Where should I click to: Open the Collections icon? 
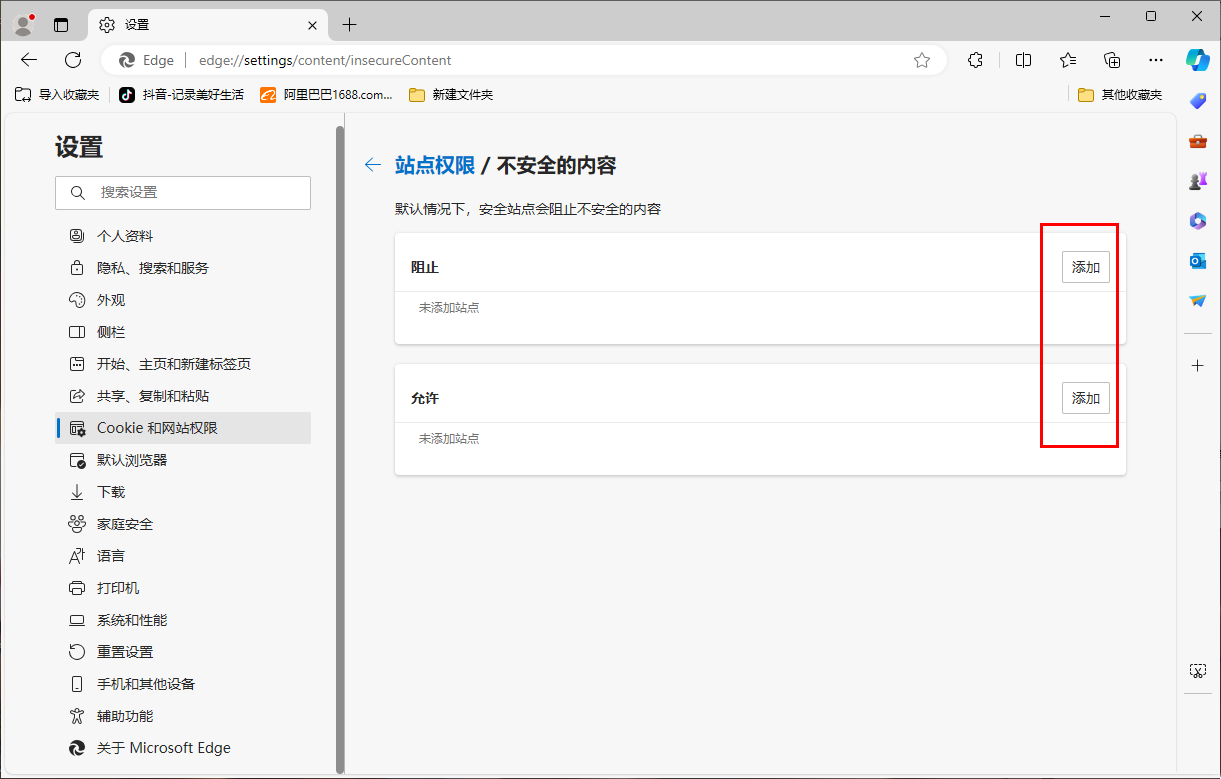point(1112,60)
